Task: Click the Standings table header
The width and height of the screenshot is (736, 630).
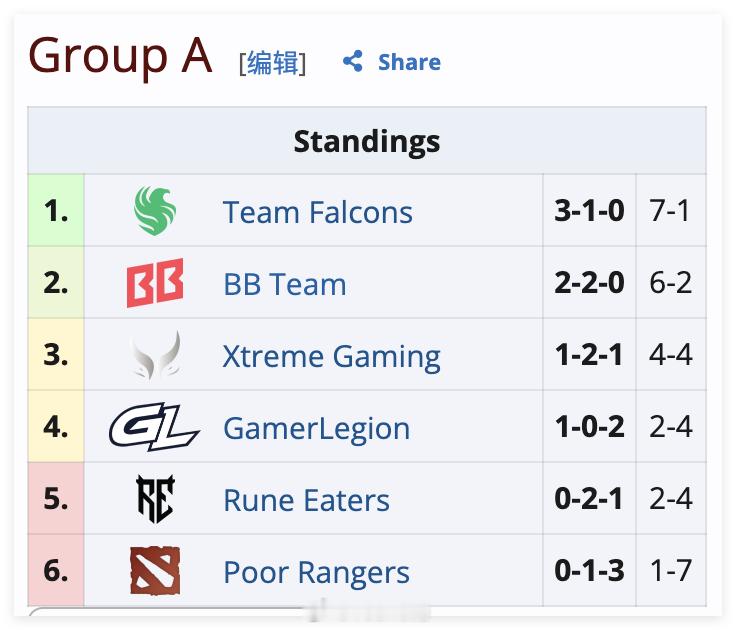Action: [x=367, y=141]
